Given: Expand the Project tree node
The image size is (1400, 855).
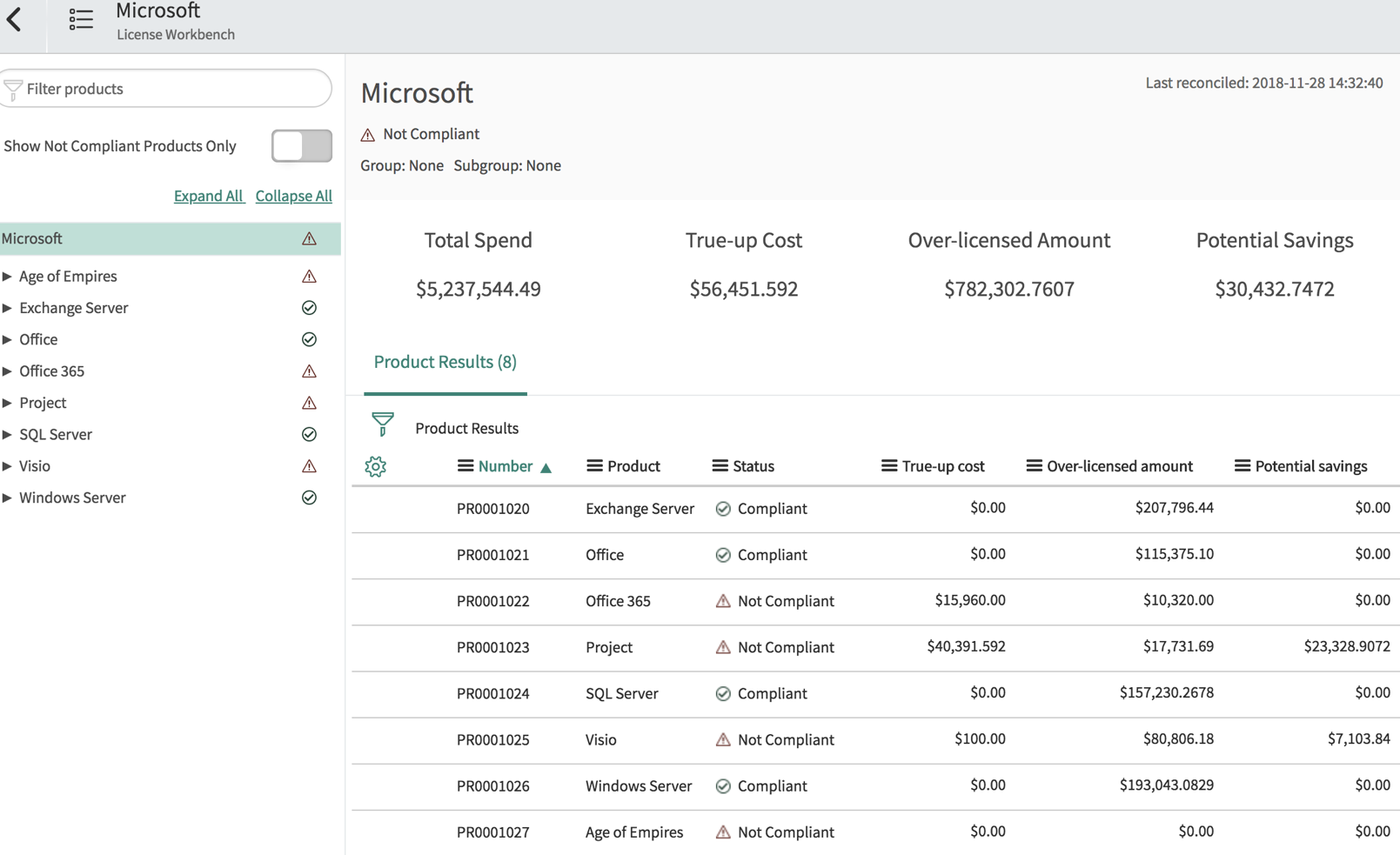Looking at the screenshot, I should pyautogui.click(x=7, y=403).
